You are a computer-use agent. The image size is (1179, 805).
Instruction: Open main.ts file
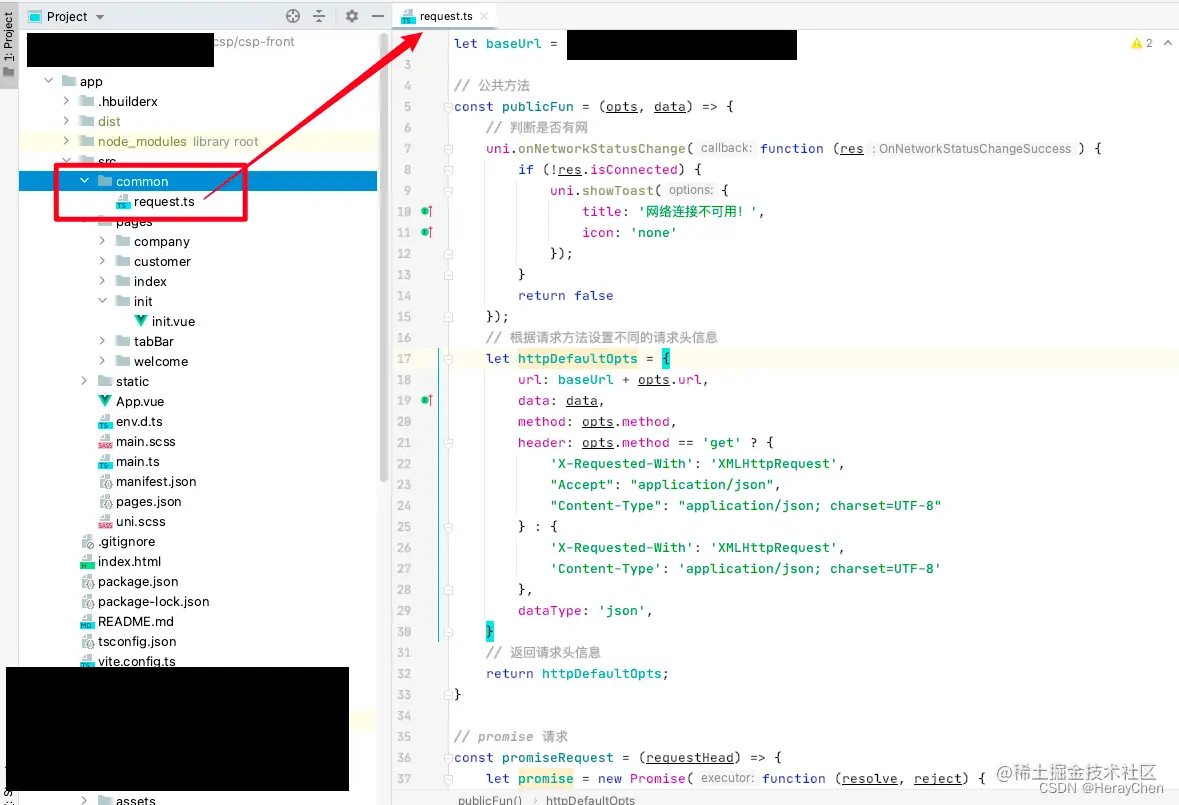[138, 462]
